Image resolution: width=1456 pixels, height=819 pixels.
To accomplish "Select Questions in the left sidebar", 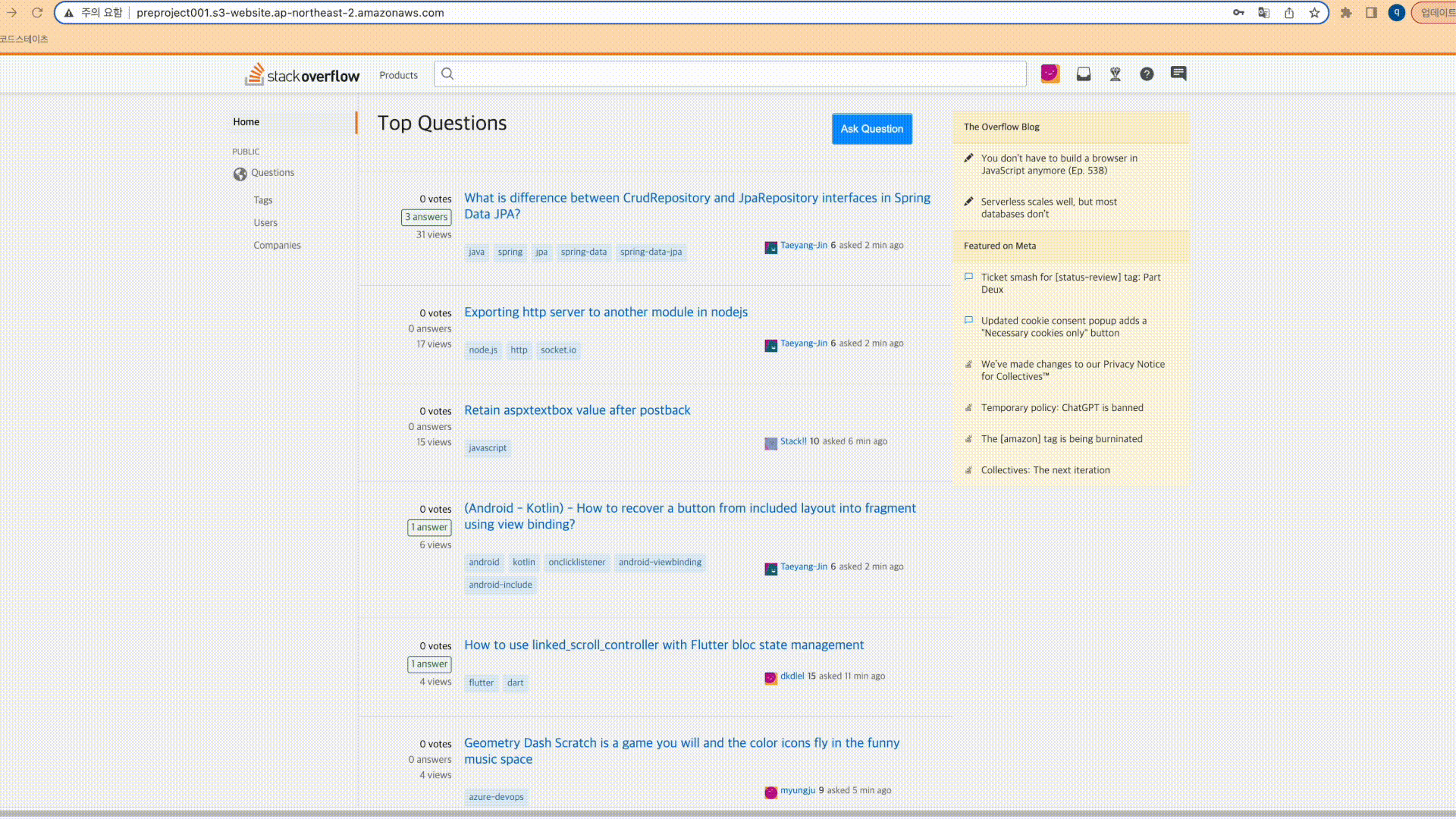I will (272, 173).
